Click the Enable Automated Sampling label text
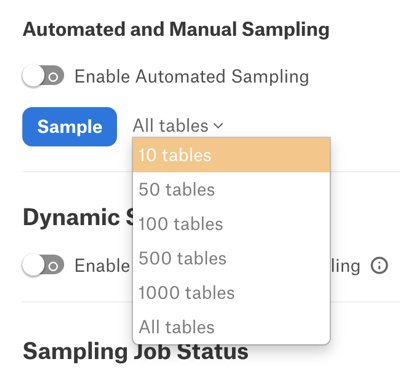Screen dimensions: 400x374 click(192, 77)
